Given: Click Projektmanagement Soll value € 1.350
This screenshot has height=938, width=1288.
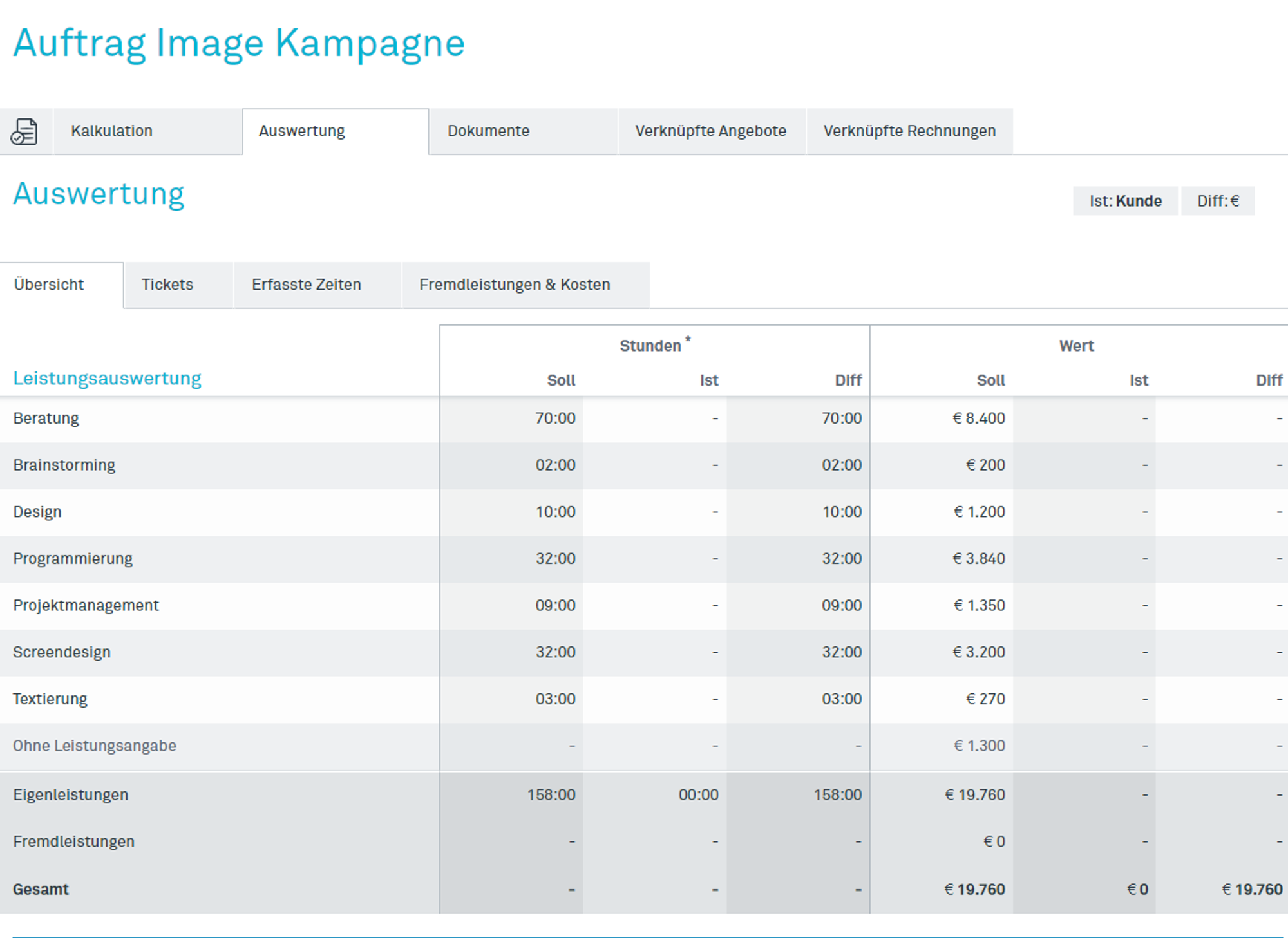Looking at the screenshot, I should point(979,605).
